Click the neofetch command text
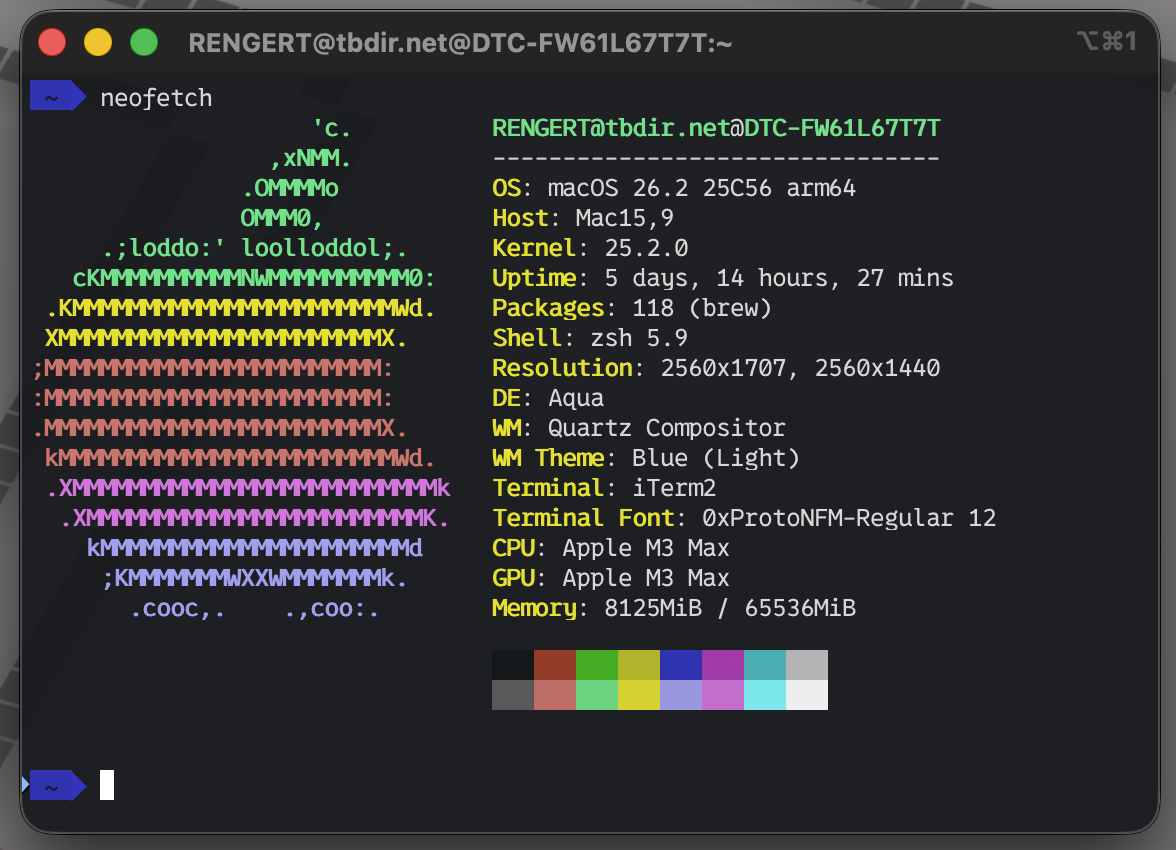This screenshot has height=850, width=1176. tap(156, 98)
